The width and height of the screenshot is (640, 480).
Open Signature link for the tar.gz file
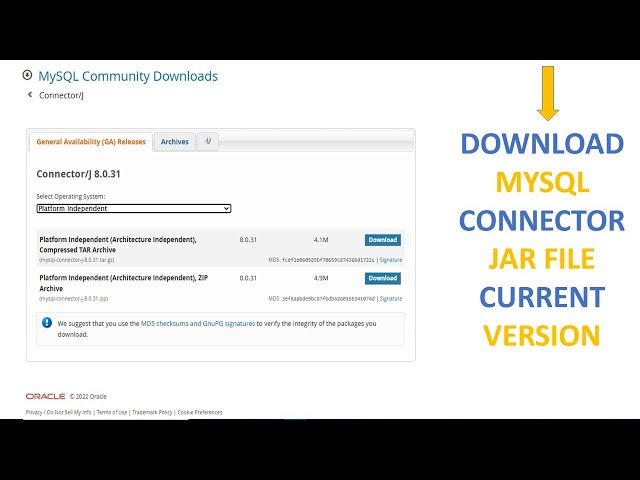391,260
